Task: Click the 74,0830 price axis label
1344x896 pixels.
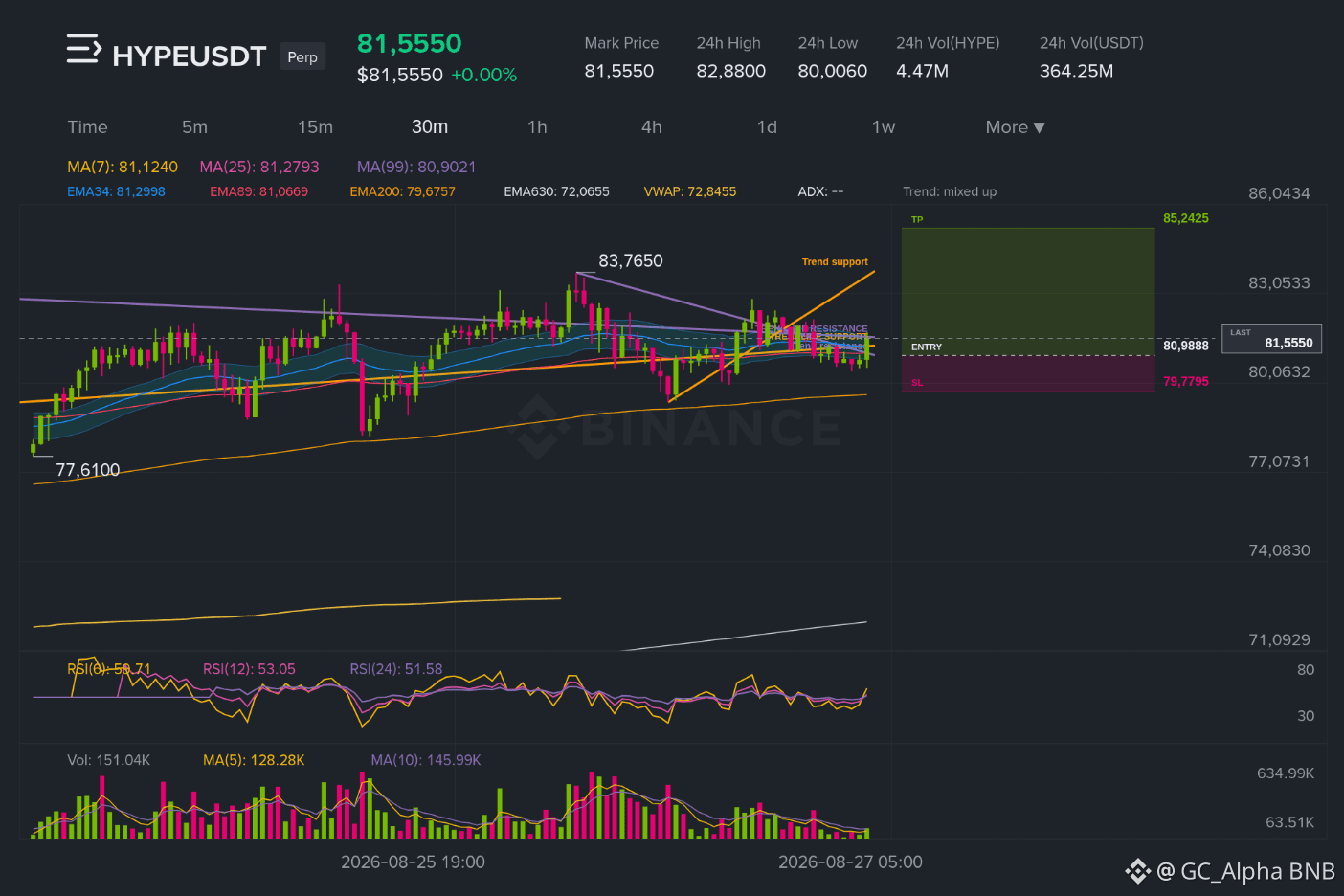Action: [1279, 550]
